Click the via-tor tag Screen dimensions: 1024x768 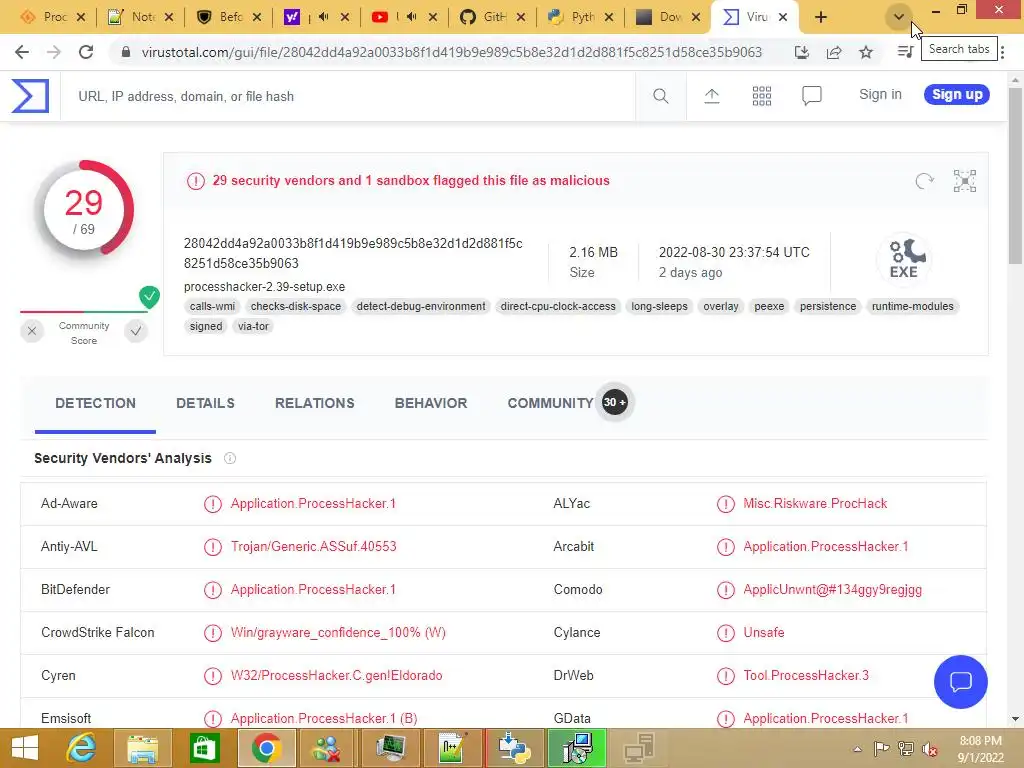pos(253,327)
